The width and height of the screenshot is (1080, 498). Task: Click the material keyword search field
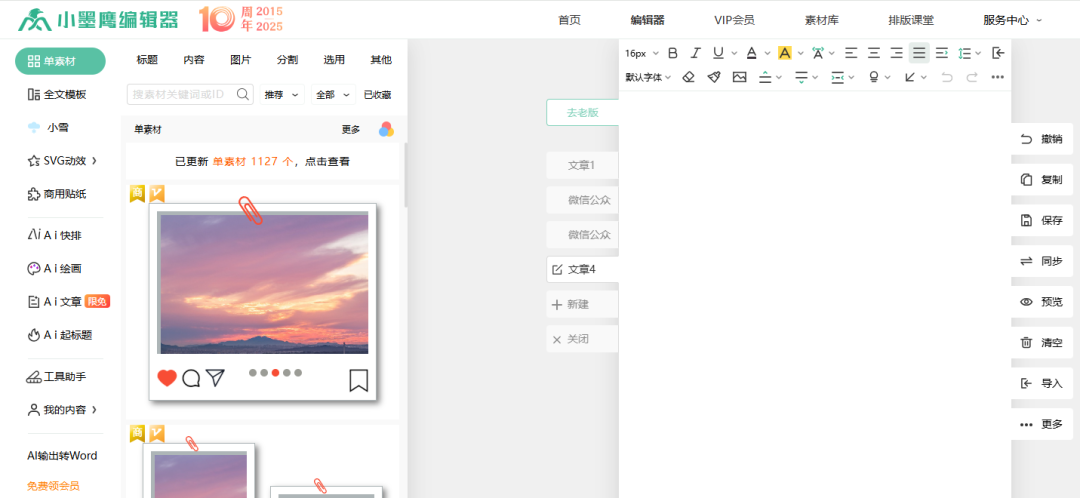point(182,95)
